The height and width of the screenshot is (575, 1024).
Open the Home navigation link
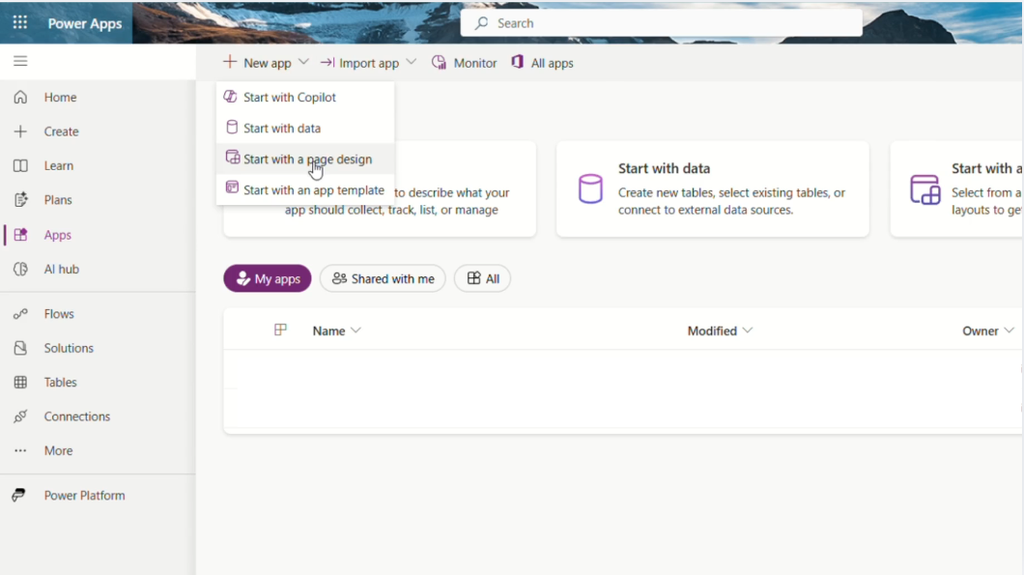(60, 97)
